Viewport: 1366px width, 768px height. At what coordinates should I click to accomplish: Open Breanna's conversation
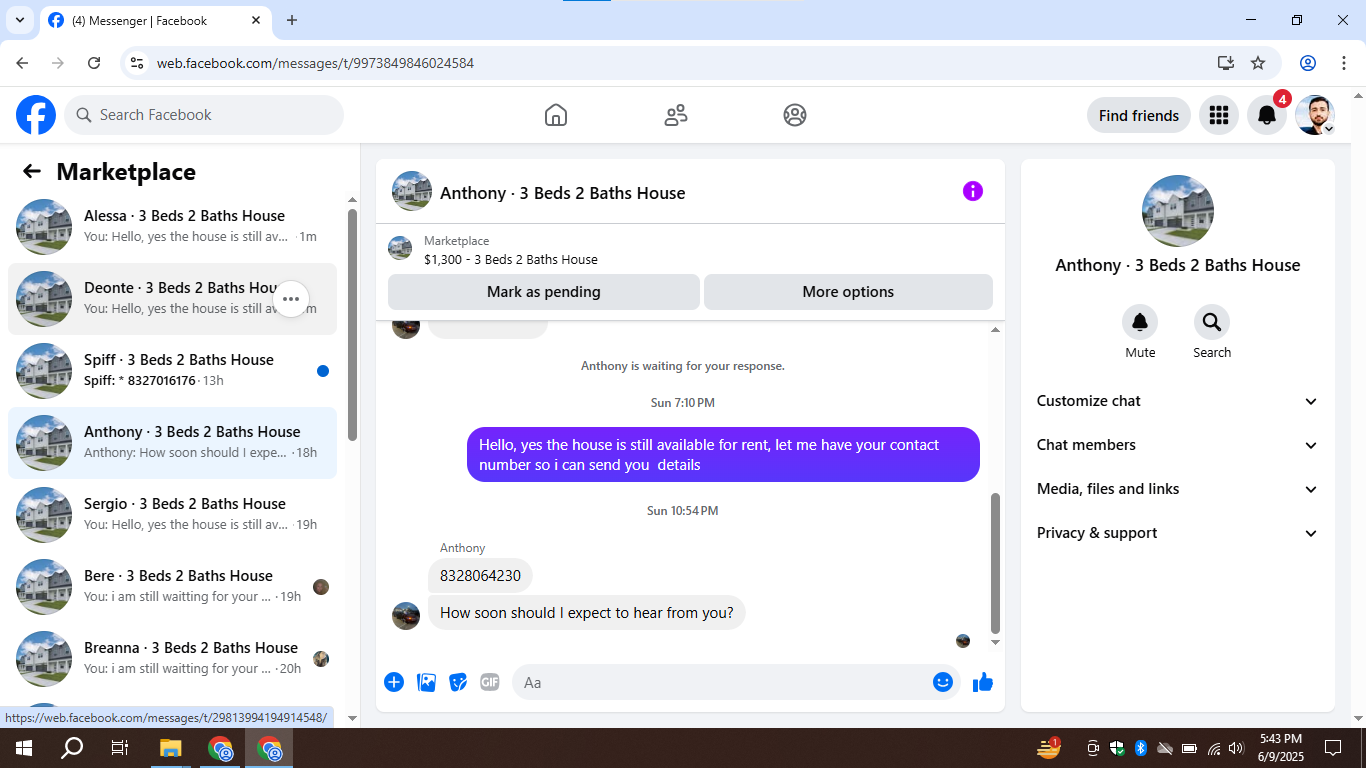[172, 659]
